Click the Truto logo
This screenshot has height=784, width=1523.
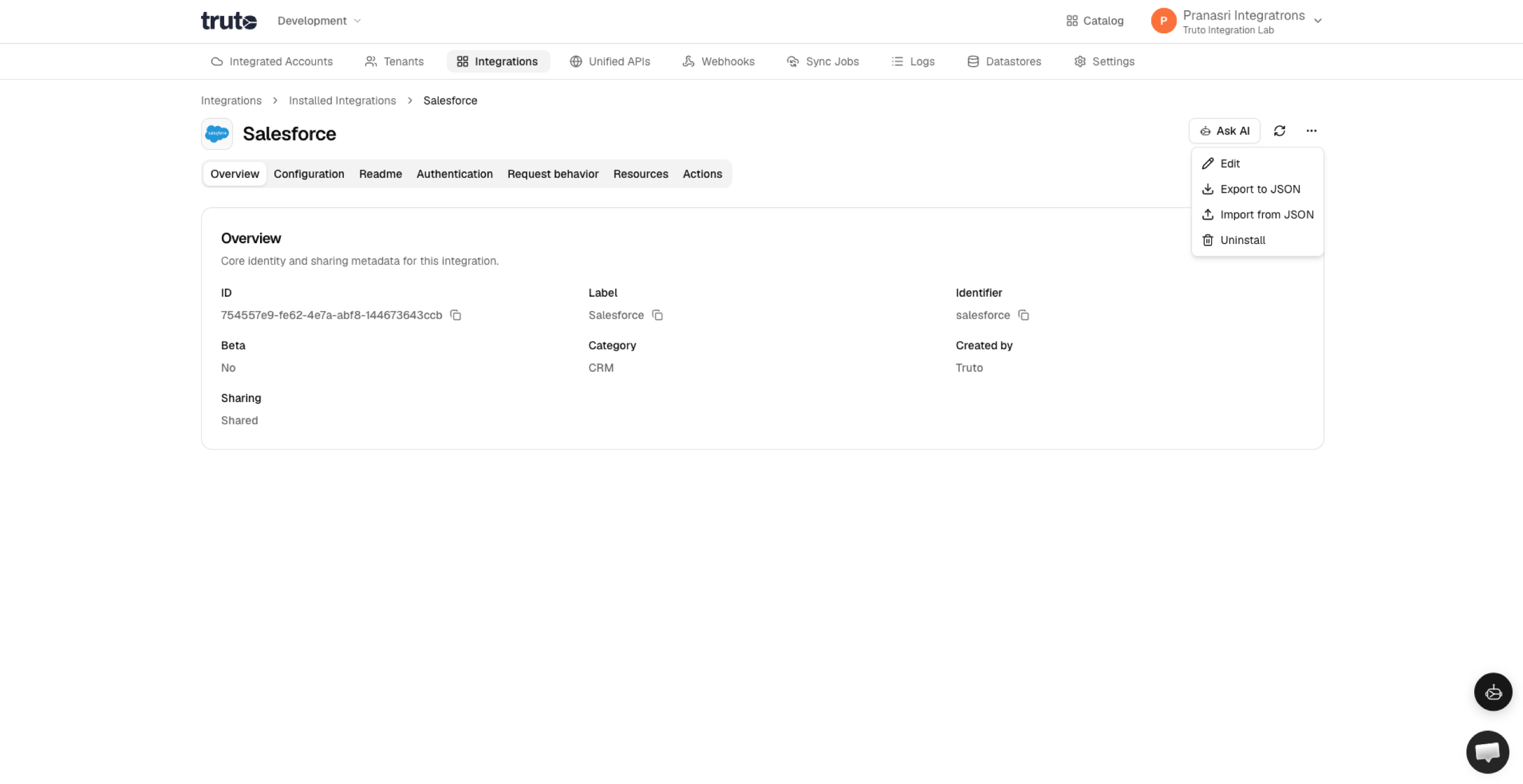click(x=228, y=21)
